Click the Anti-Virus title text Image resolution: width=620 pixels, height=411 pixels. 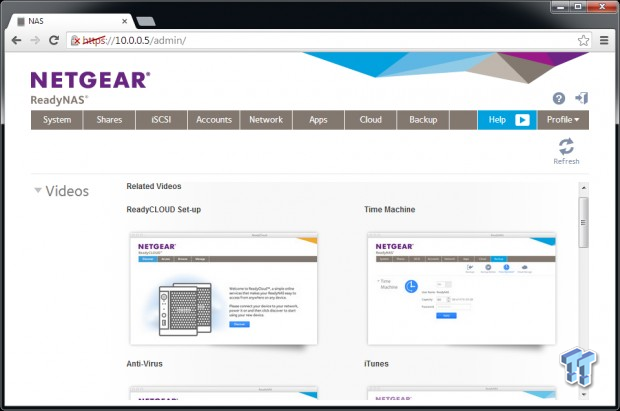tap(144, 364)
